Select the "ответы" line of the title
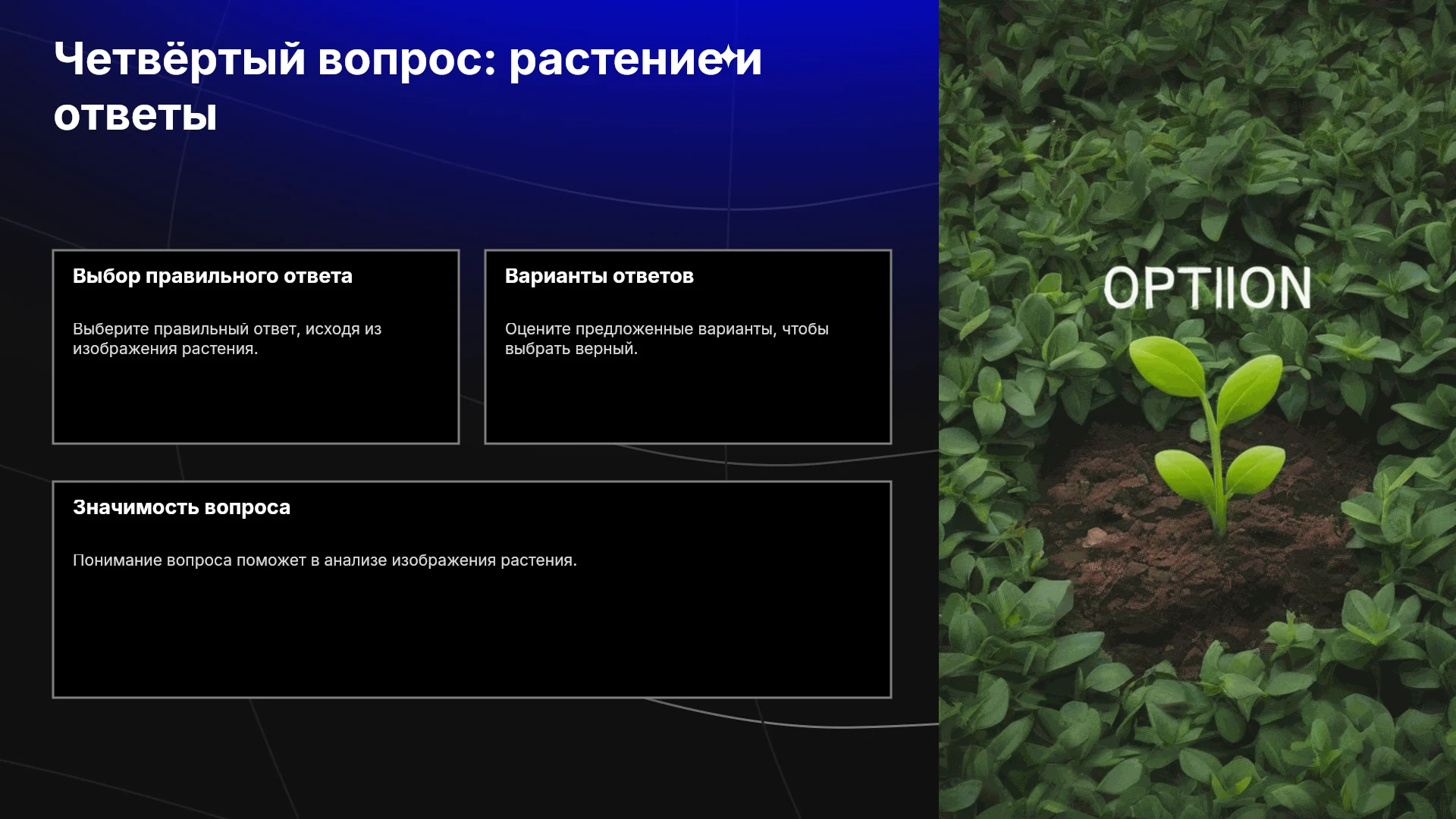 pos(136,116)
